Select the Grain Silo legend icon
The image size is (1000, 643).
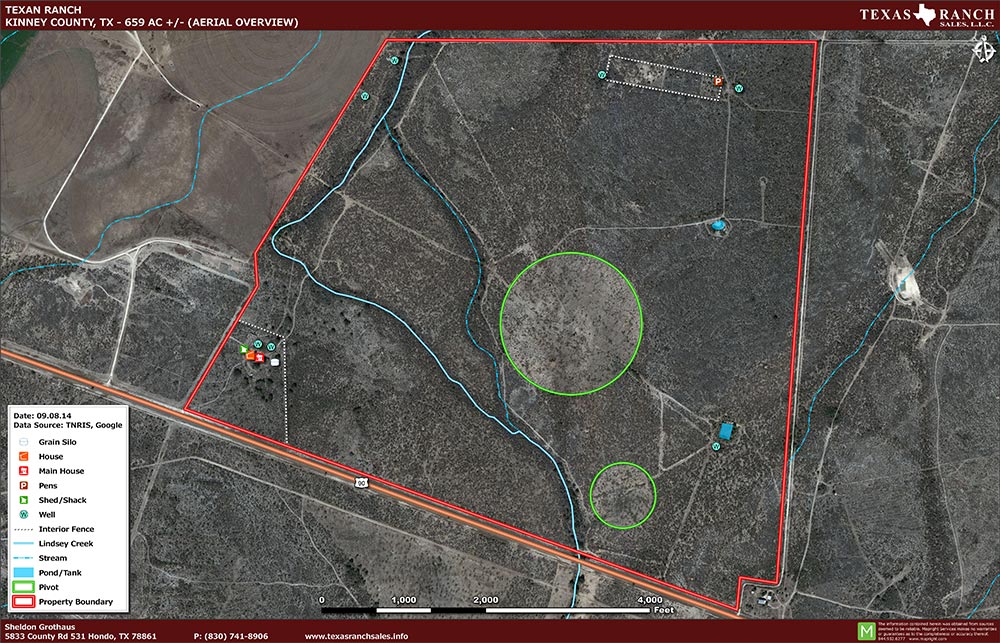click(22, 442)
